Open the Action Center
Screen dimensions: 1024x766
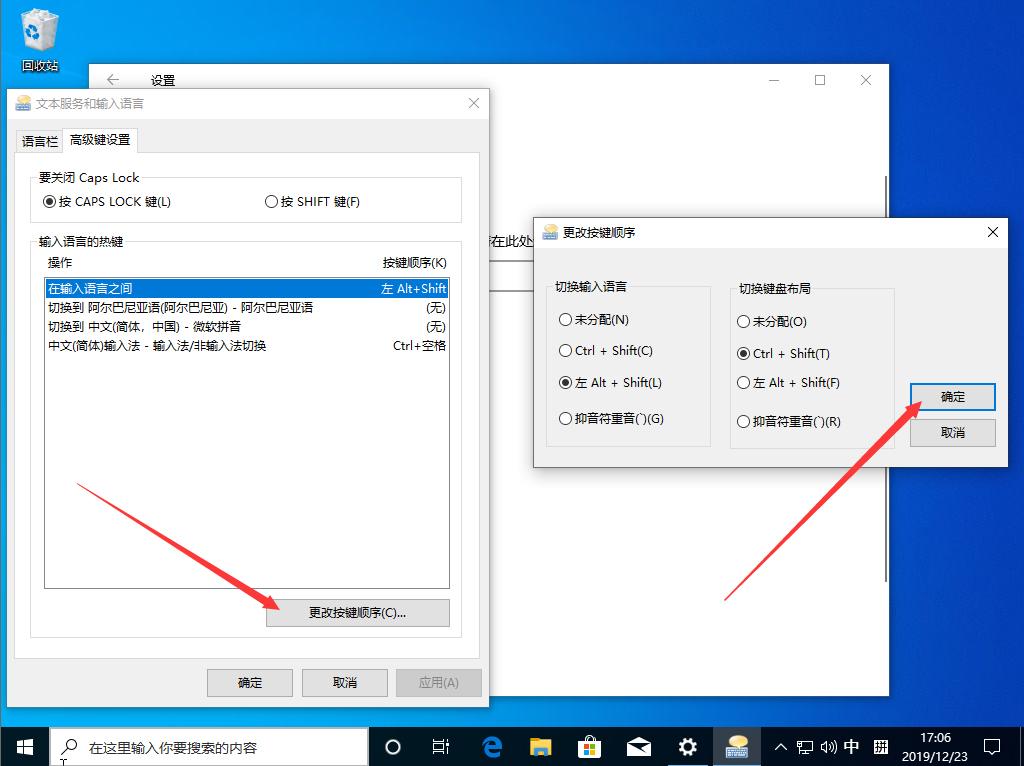coord(991,746)
